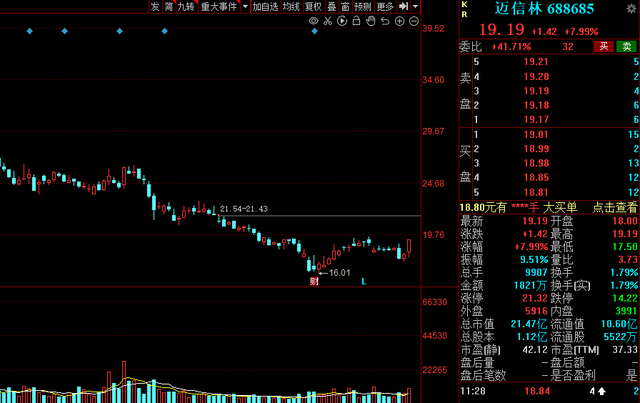Click 加自选 to add to watchlist
Screen dimensions: 640x403
265,7
